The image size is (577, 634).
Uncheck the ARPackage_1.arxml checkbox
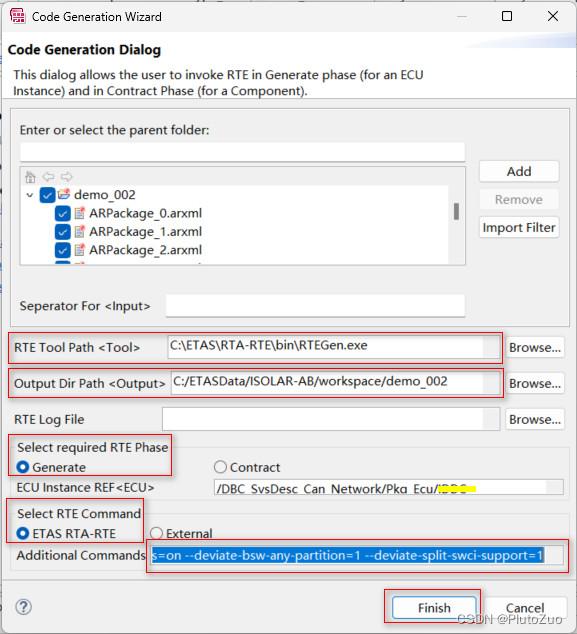click(63, 232)
